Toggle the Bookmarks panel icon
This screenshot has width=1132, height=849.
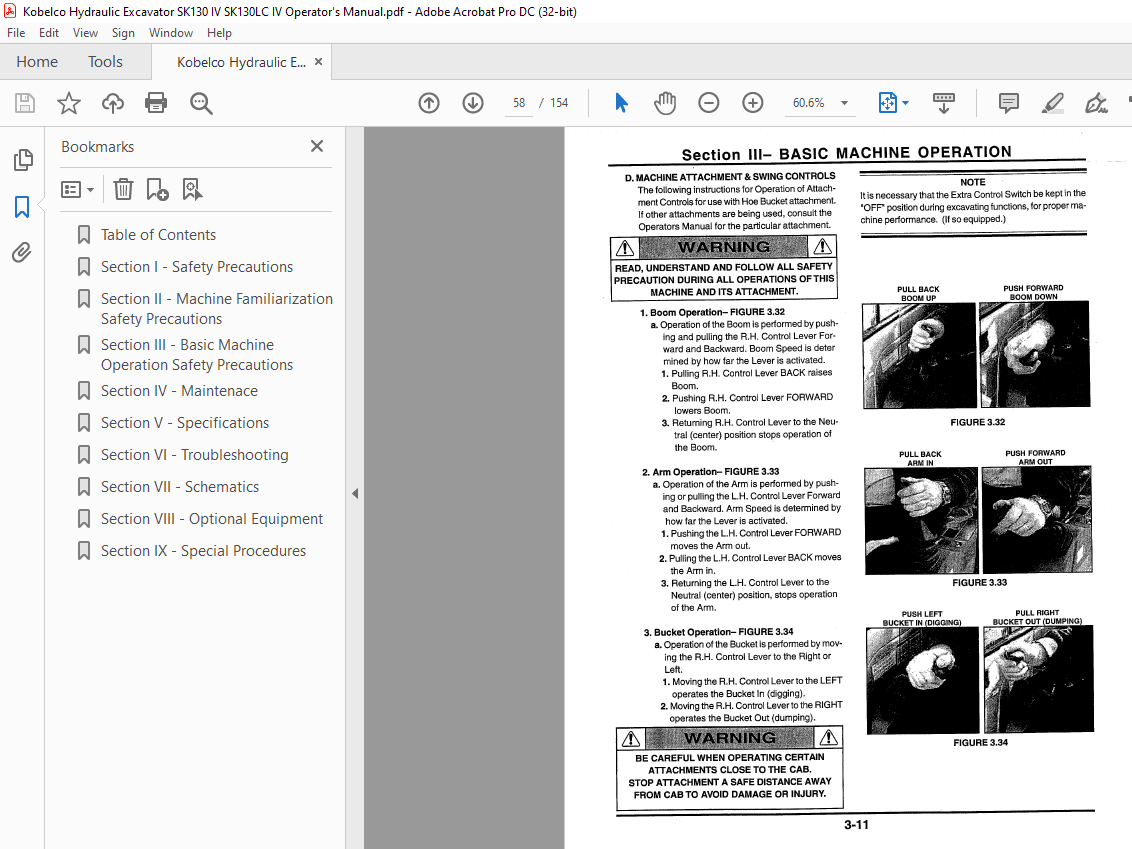[22, 207]
